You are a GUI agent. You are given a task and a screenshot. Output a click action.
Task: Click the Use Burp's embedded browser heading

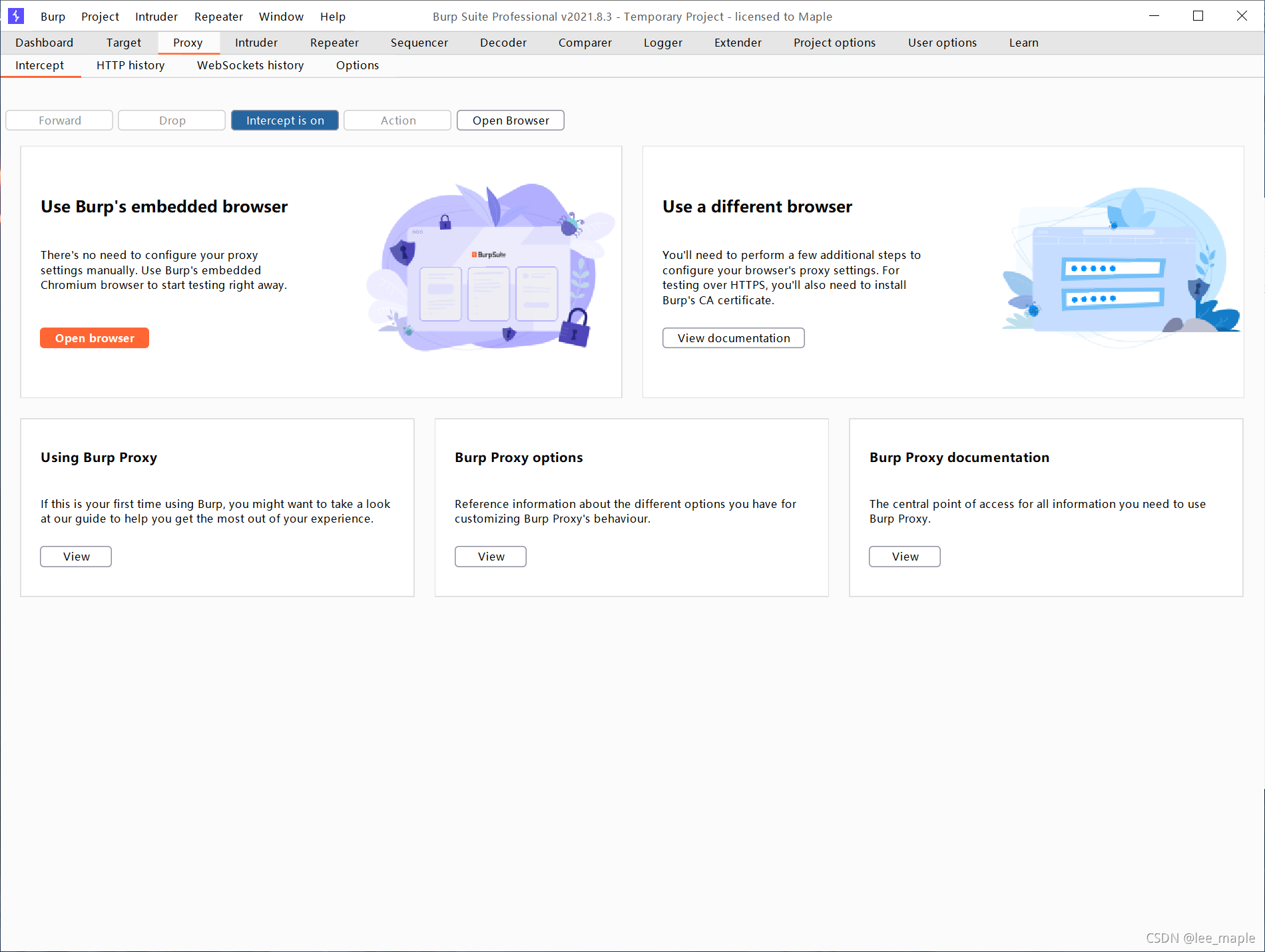164,207
